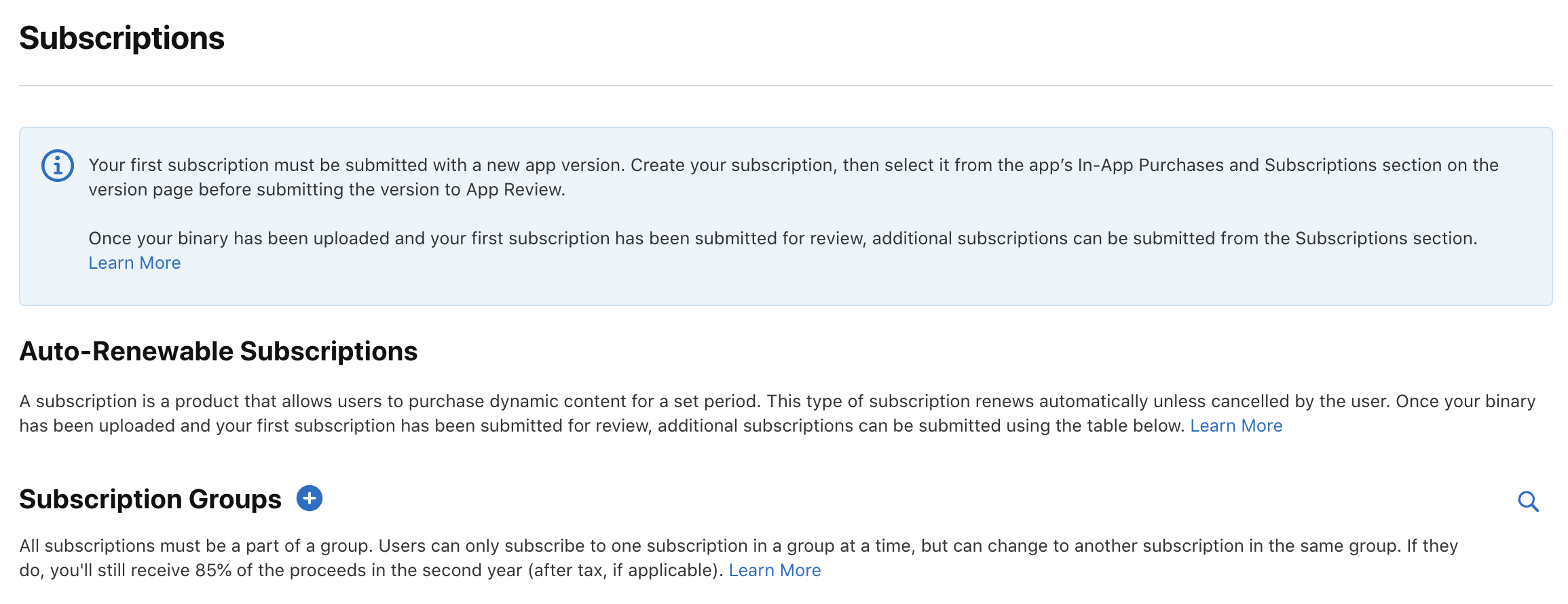Viewport: 1568px width, 604px height.
Task: Open Learn More link in the blue info banner
Action: (x=134, y=263)
